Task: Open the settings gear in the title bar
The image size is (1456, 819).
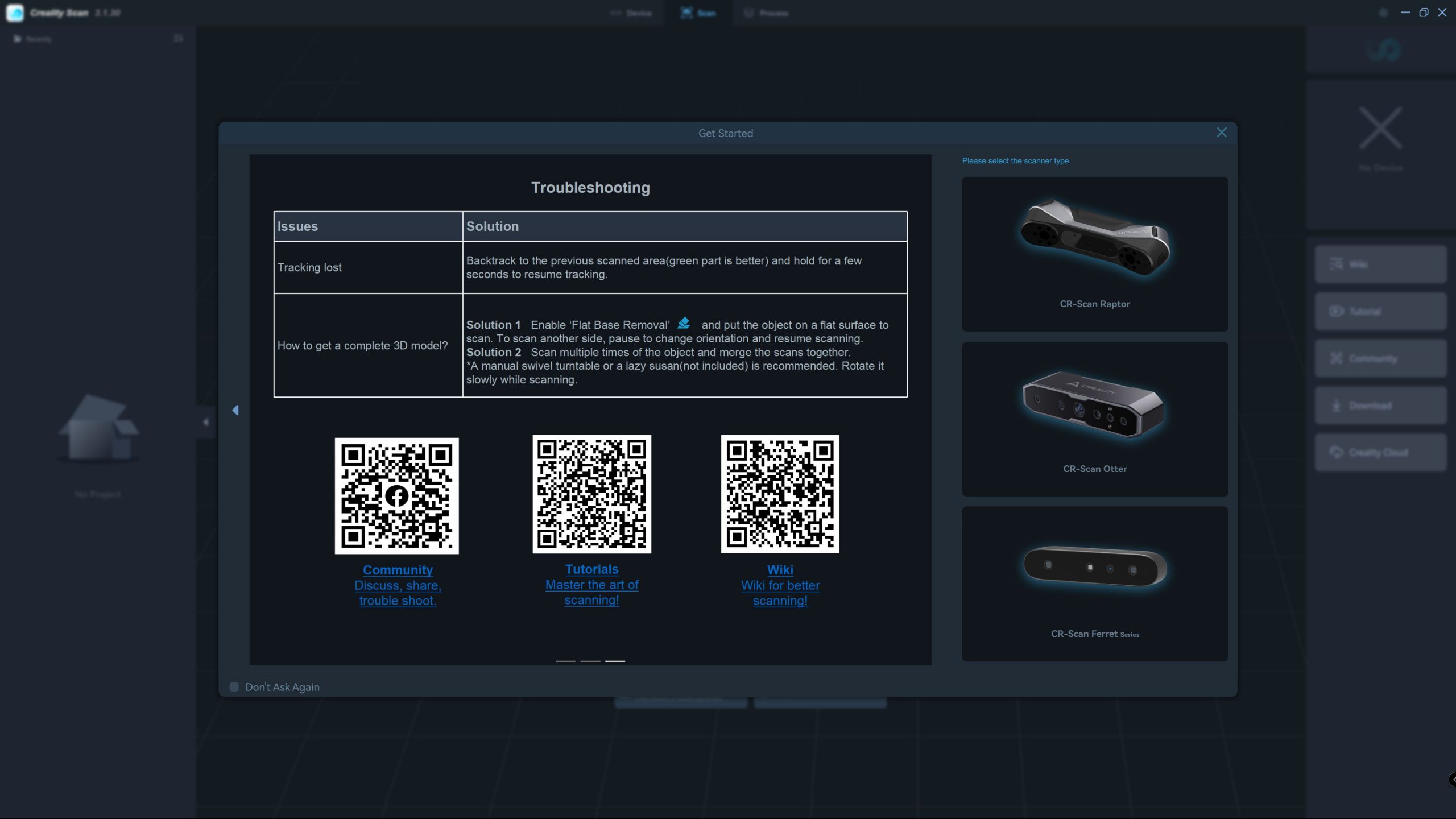Action: tap(1383, 13)
